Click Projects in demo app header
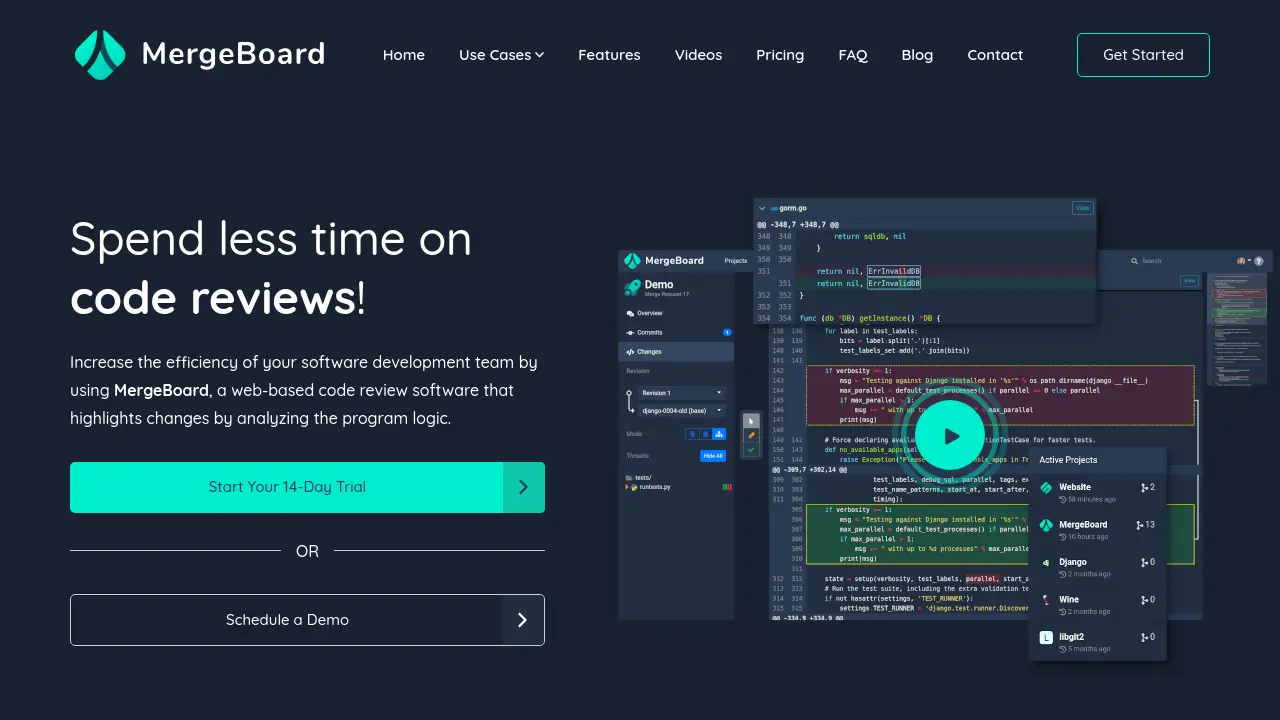Image resolution: width=1280 pixels, height=720 pixels. click(x=736, y=261)
